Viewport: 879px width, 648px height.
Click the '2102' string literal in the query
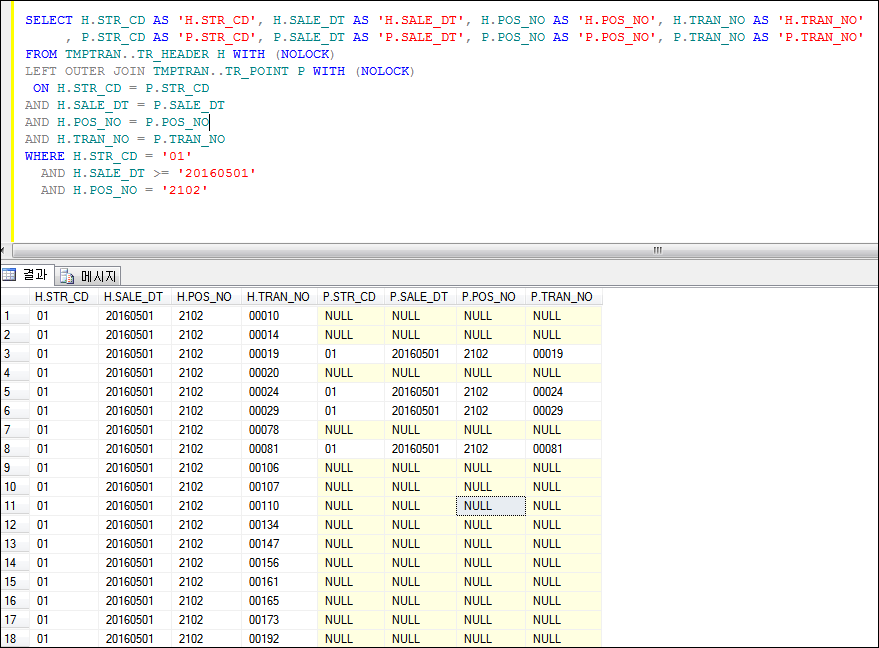tap(185, 190)
